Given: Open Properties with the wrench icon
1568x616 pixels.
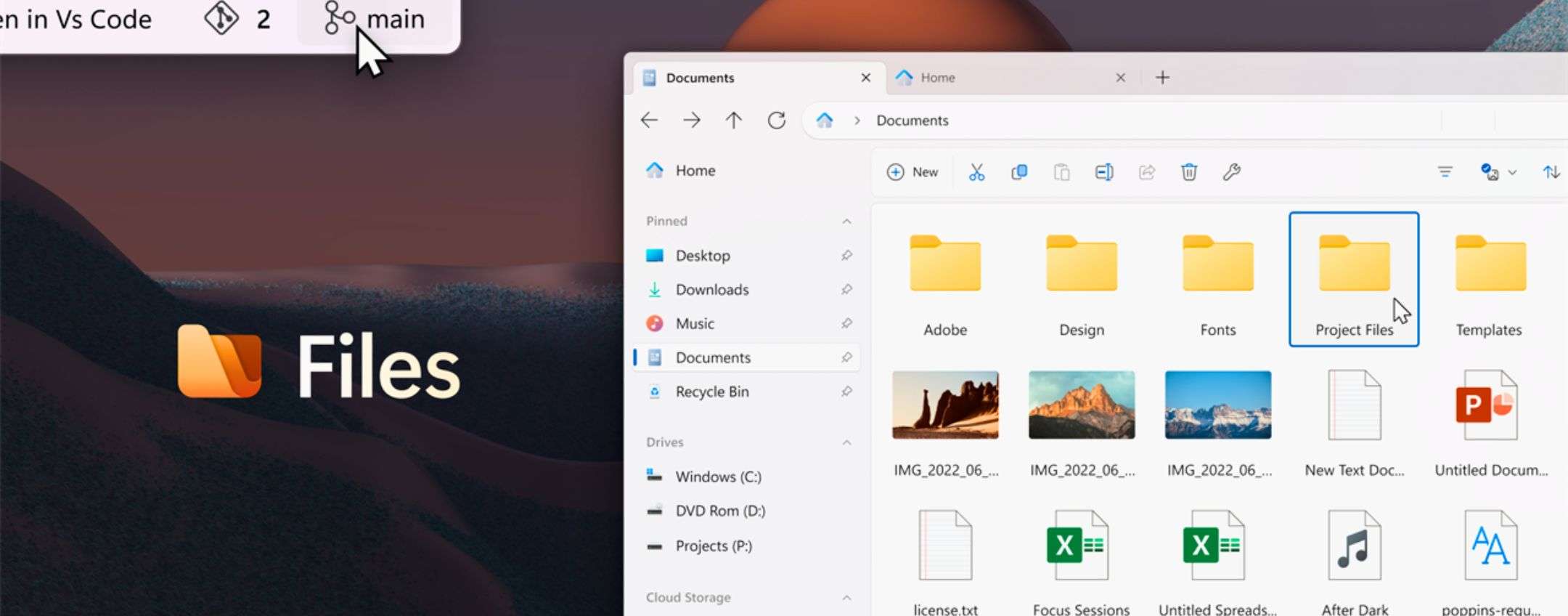Looking at the screenshot, I should 1231,172.
